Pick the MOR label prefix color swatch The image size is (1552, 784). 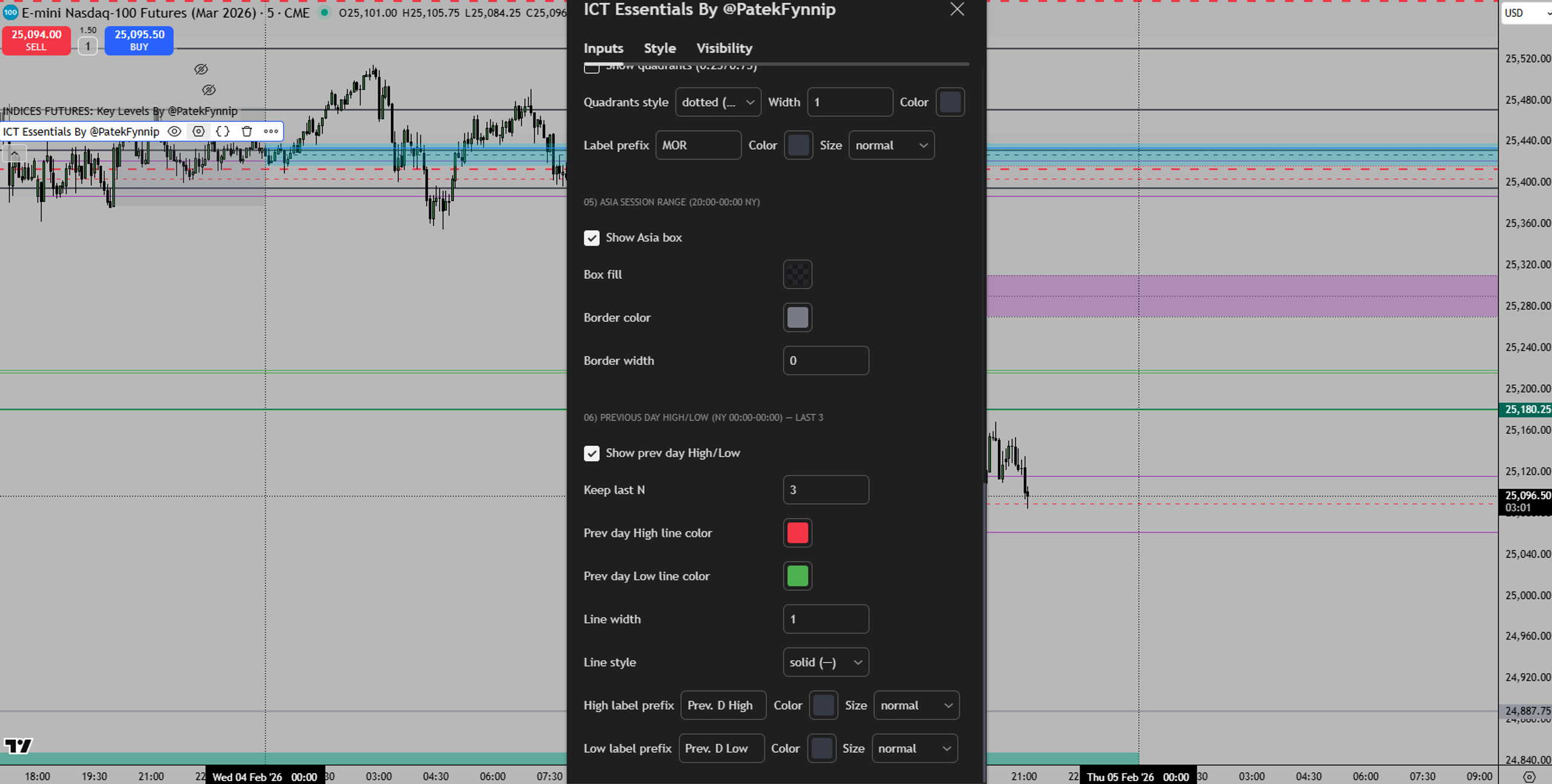pyautogui.click(x=798, y=145)
